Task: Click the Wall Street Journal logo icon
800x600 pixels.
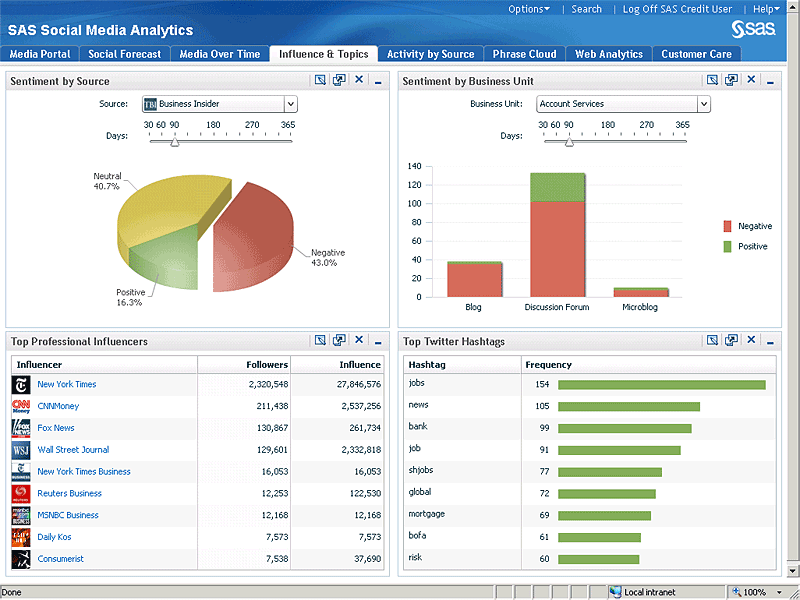Action: click(x=21, y=450)
